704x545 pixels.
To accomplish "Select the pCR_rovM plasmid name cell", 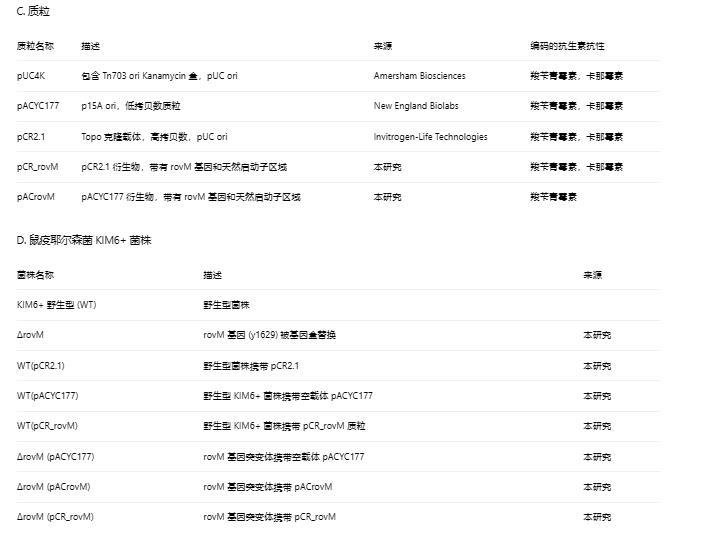I will (x=38, y=167).
